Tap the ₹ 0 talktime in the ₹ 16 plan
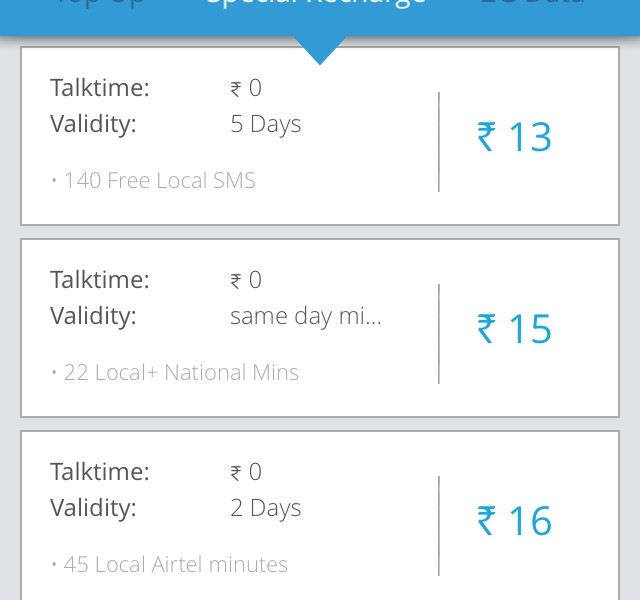This screenshot has height=600, width=640. (246, 472)
